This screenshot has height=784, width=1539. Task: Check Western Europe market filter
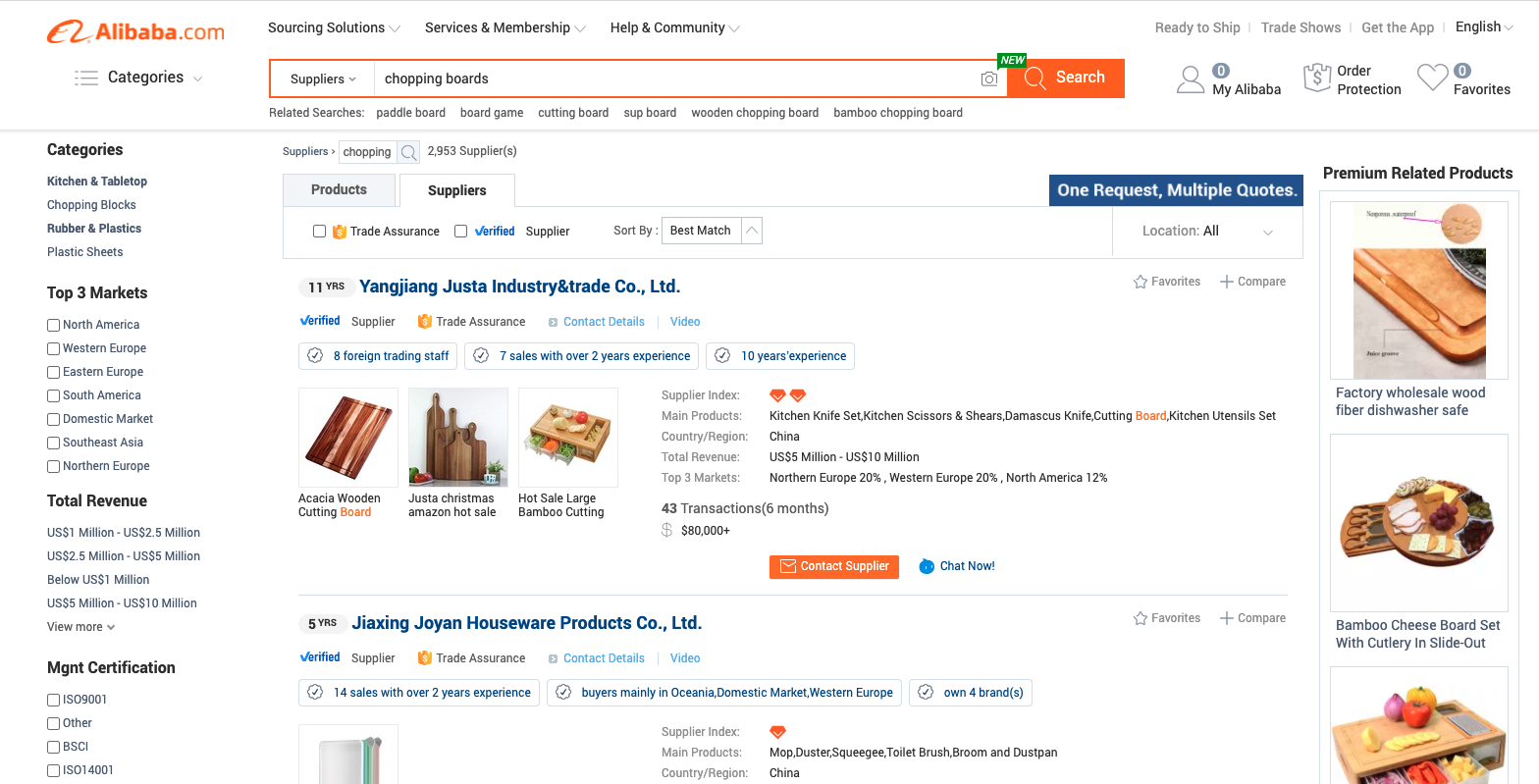54,348
